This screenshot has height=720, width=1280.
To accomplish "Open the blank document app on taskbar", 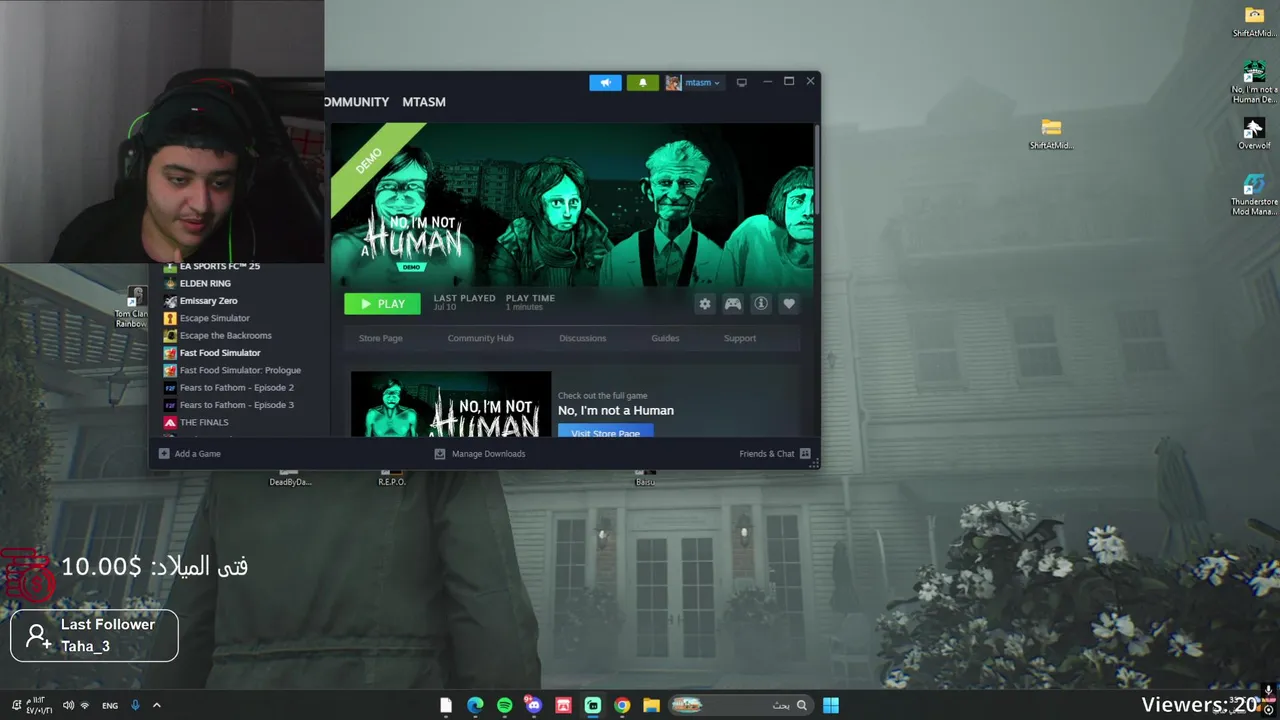I will click(x=446, y=705).
